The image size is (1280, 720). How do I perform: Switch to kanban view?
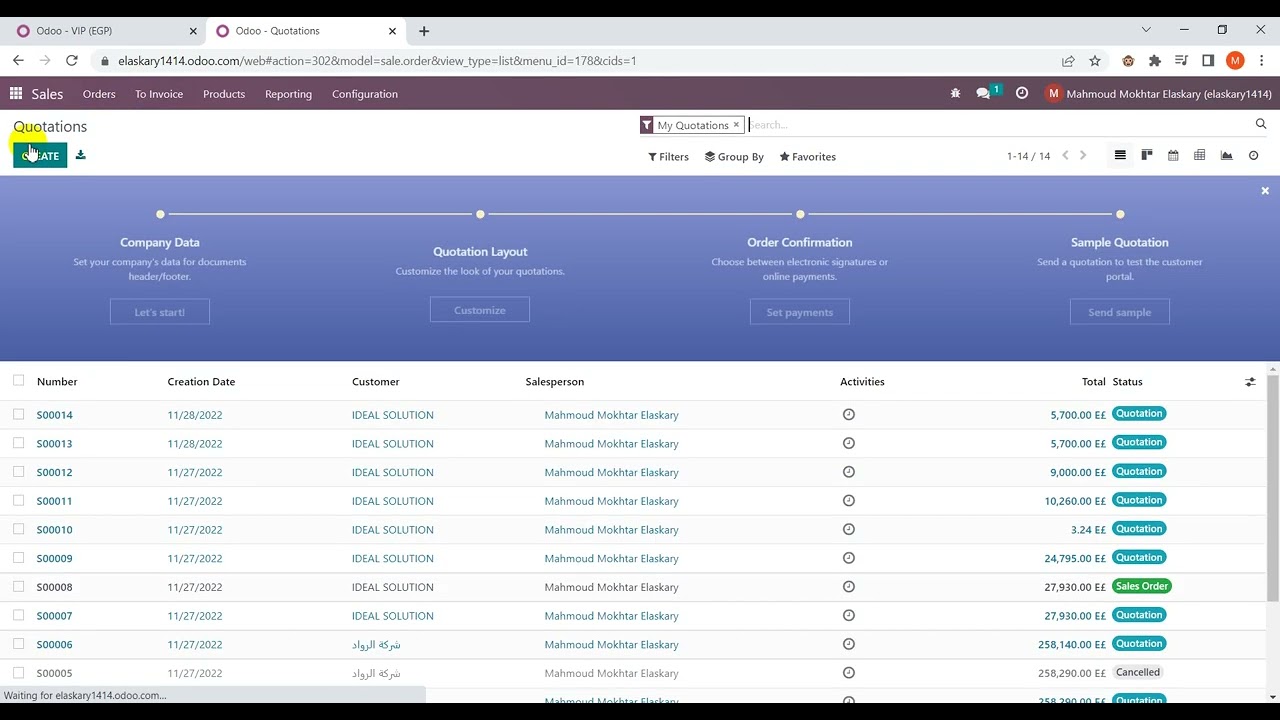1147,156
